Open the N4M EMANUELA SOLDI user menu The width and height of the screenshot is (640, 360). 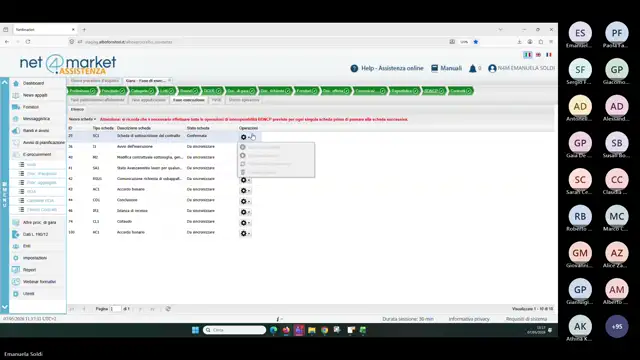point(521,68)
